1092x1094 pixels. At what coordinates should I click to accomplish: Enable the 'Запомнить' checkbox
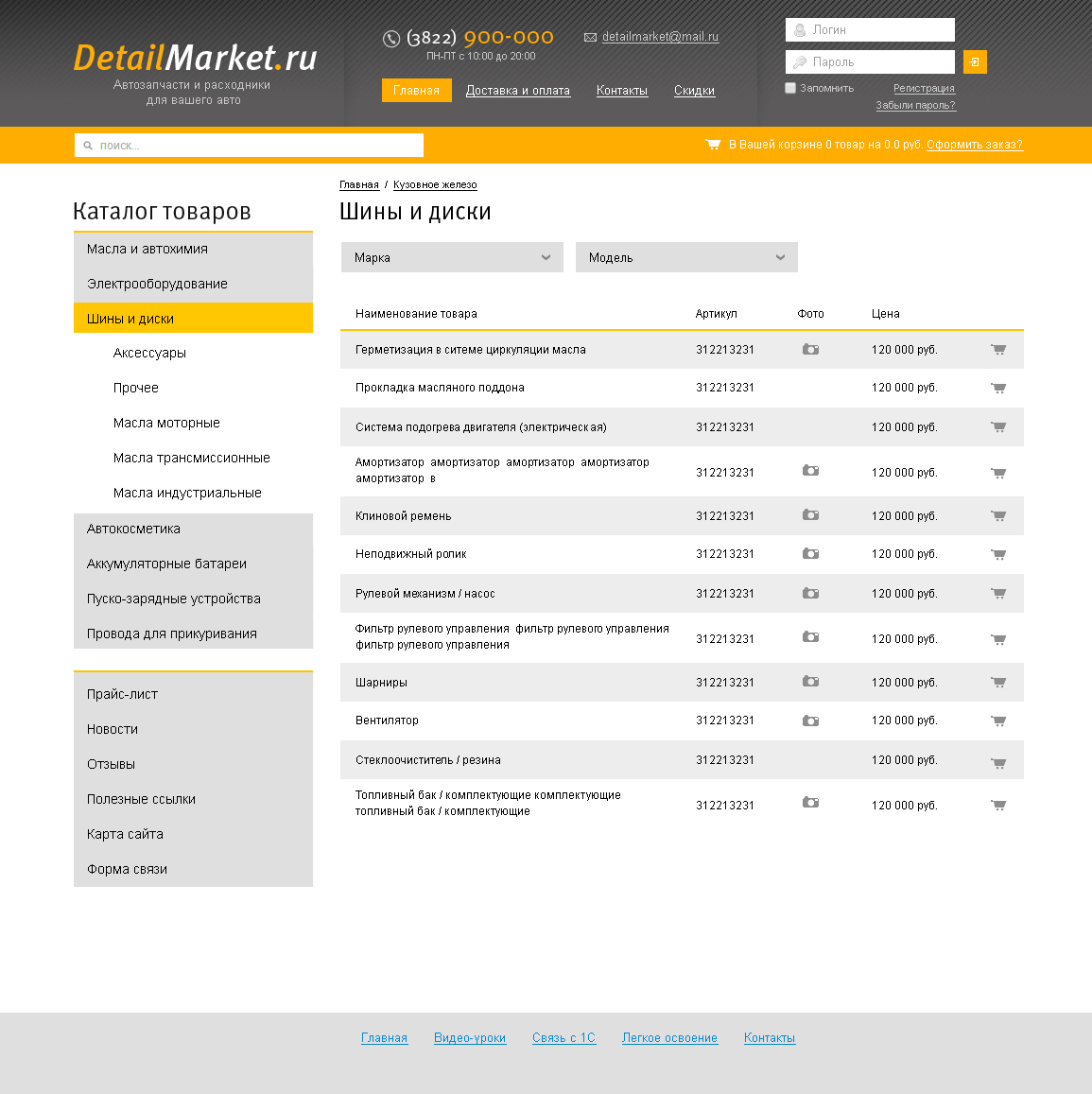click(x=790, y=88)
